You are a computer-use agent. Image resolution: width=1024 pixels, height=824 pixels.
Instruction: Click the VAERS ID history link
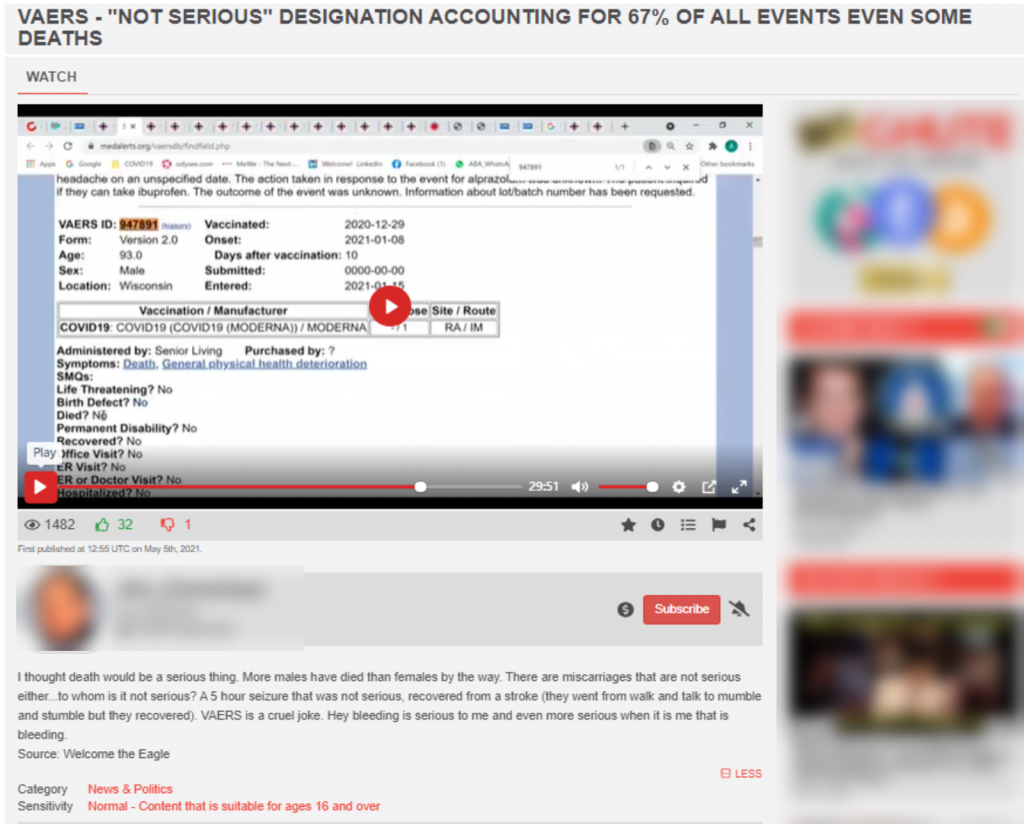pos(176,226)
